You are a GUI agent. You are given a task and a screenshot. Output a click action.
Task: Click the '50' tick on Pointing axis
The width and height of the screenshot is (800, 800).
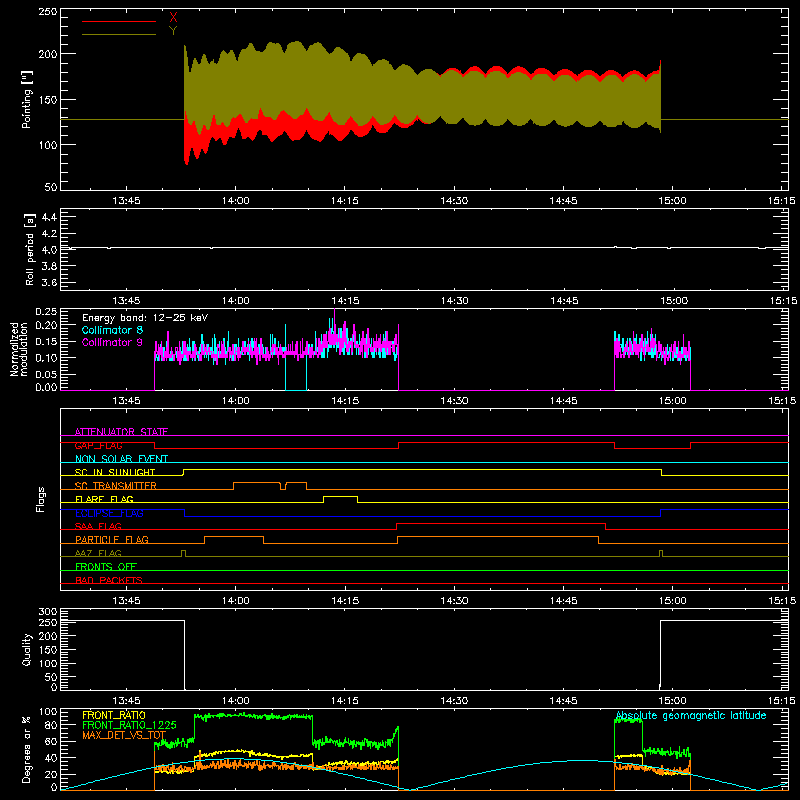pyautogui.click(x=51, y=187)
